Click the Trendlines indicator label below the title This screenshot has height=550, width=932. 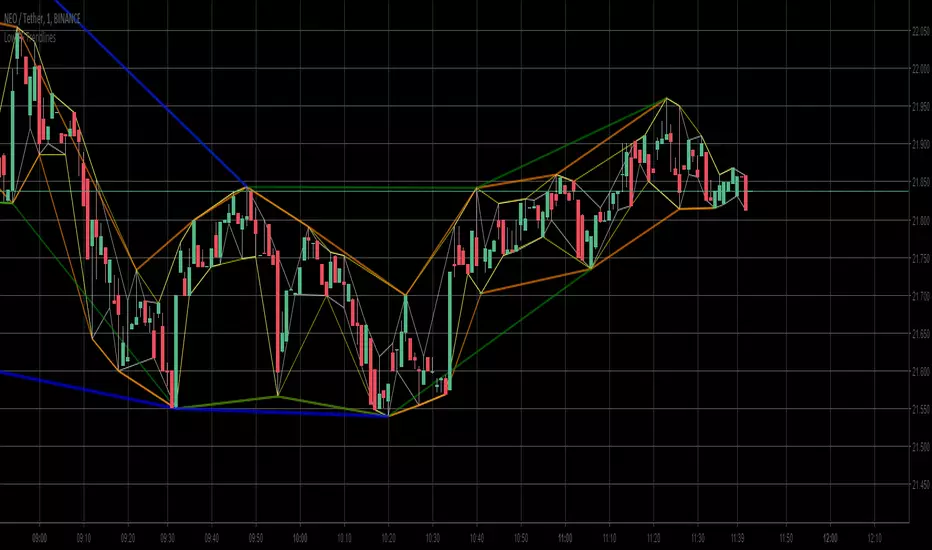[30, 37]
